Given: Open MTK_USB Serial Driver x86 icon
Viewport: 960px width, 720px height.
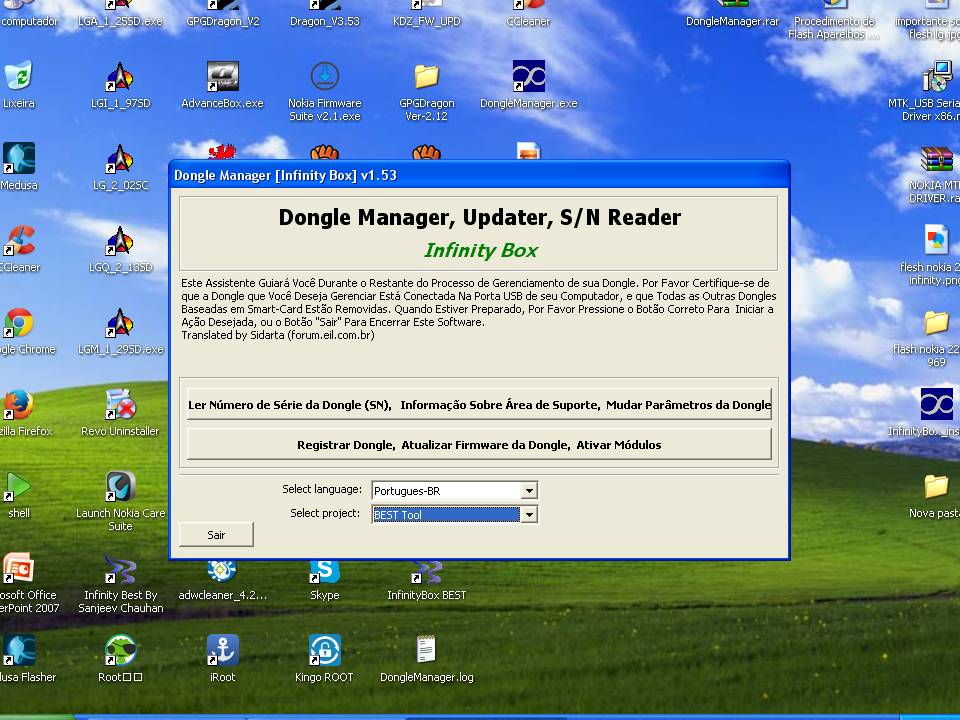Looking at the screenshot, I should tap(937, 77).
